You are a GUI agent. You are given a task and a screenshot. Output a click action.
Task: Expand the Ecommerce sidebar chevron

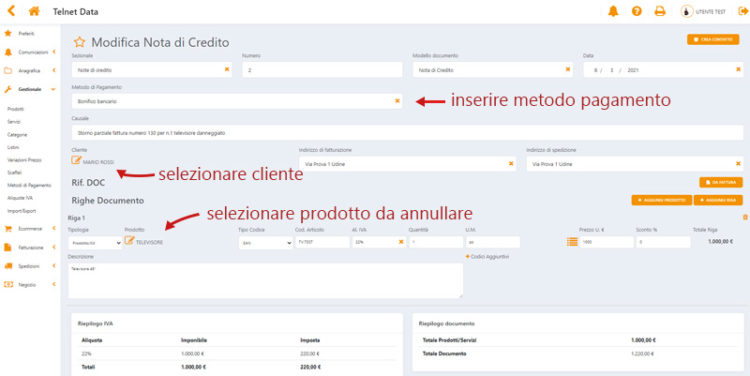click(x=54, y=229)
